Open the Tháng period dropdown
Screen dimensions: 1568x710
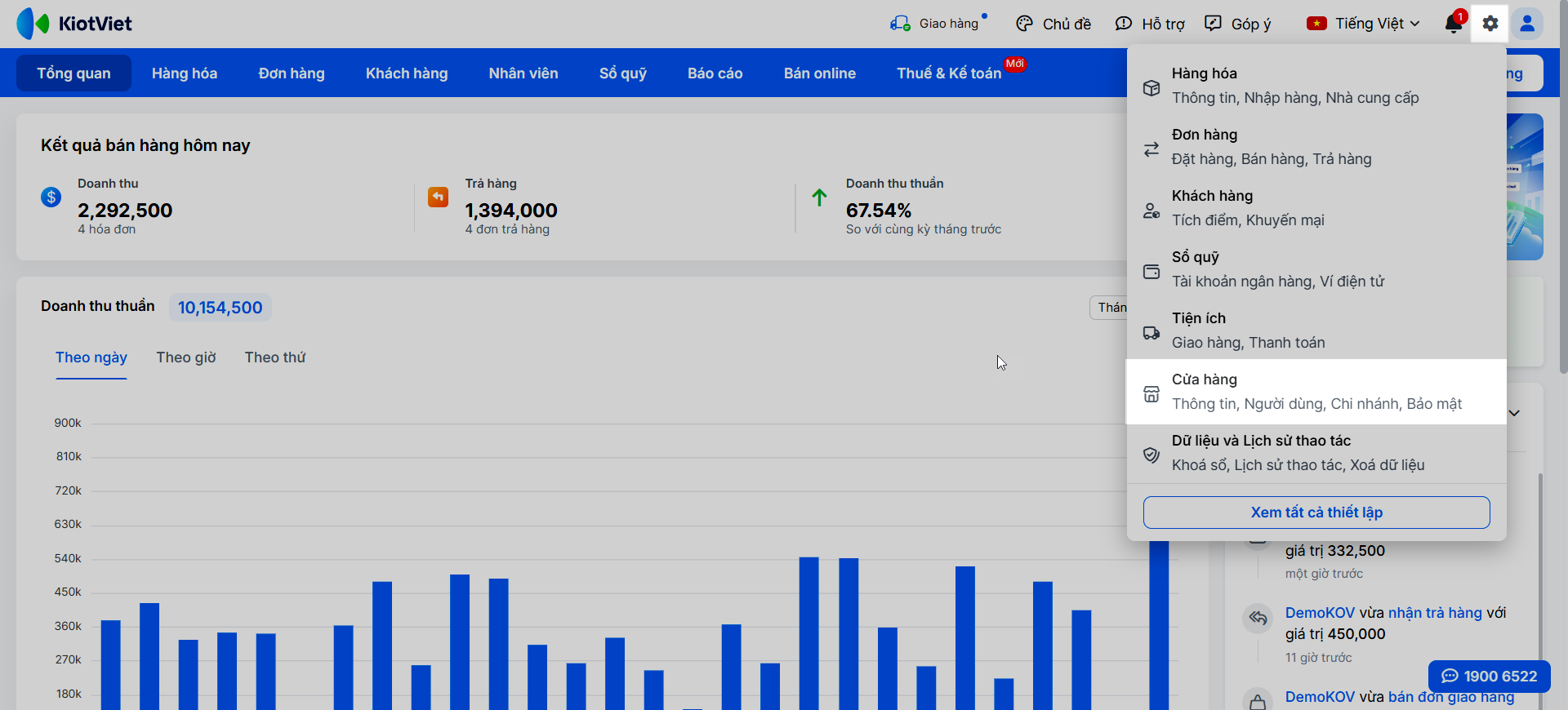1108,308
